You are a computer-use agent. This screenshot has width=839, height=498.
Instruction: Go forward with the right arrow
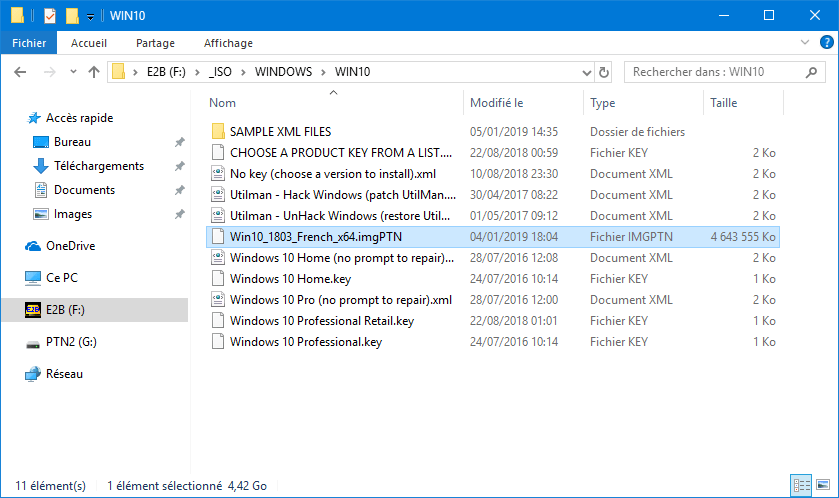pos(49,72)
